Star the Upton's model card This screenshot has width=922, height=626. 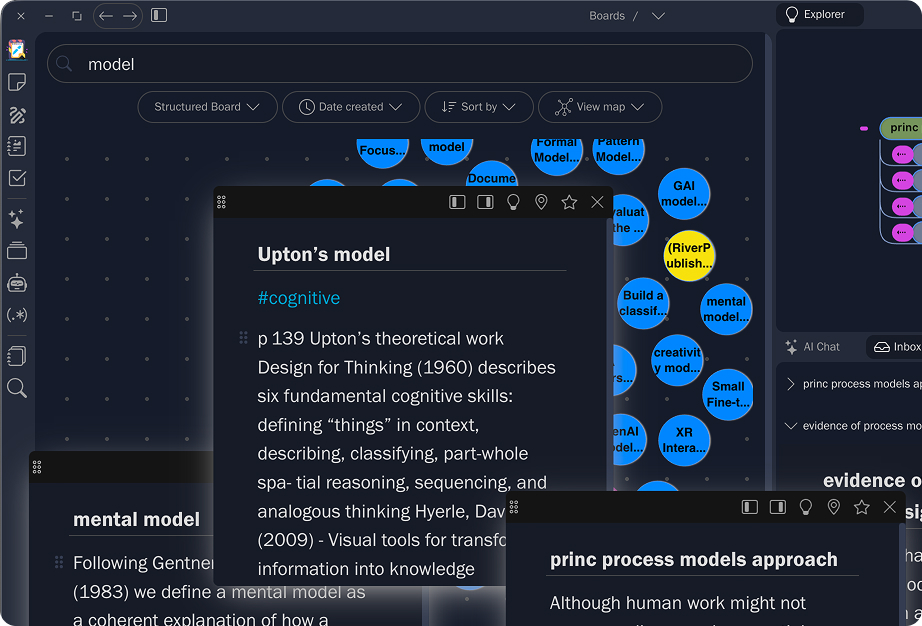pos(569,202)
